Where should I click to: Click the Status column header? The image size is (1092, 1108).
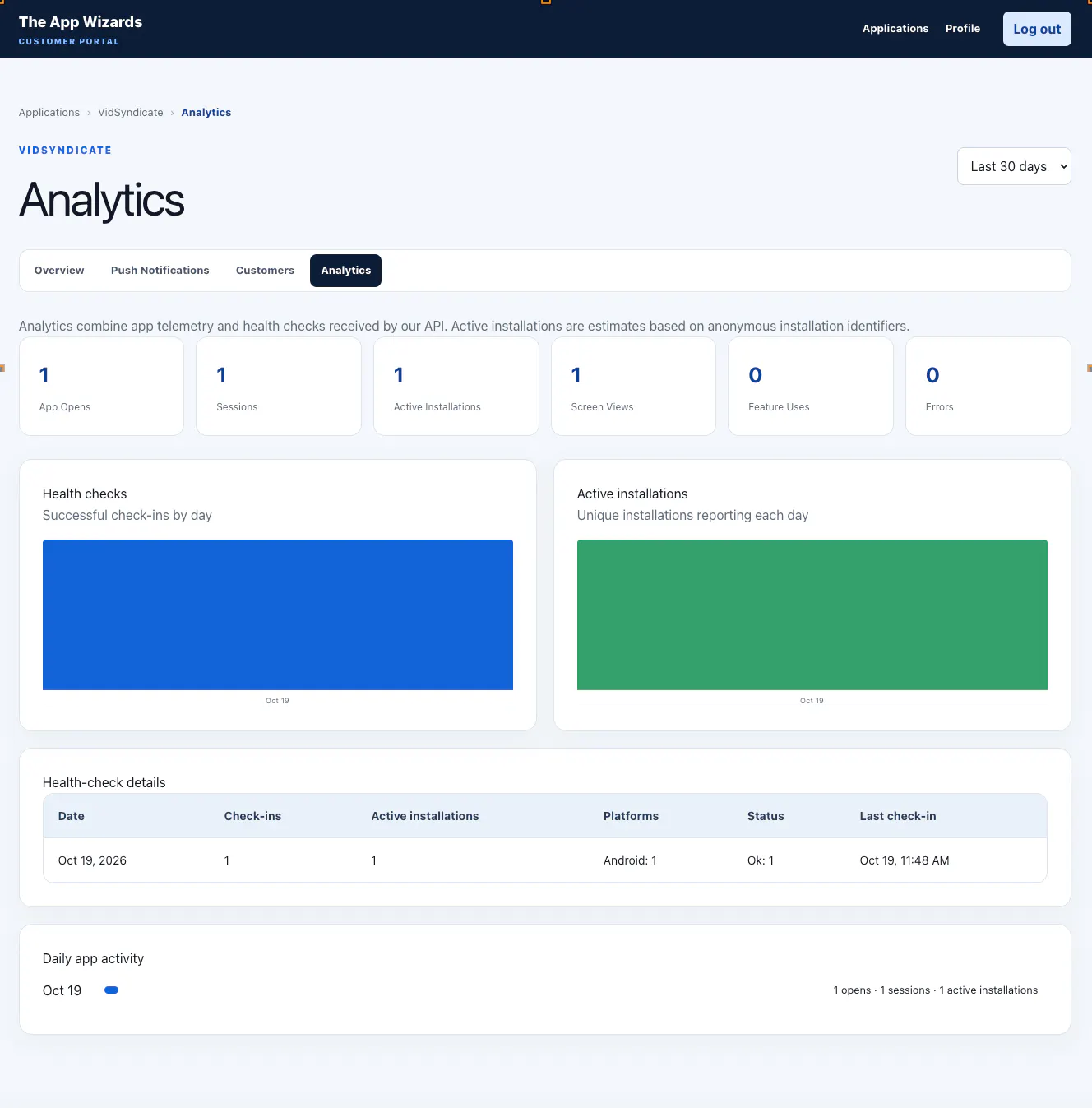coord(766,816)
